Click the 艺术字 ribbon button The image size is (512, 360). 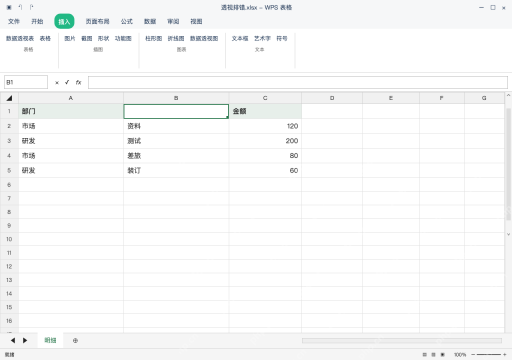[262, 38]
